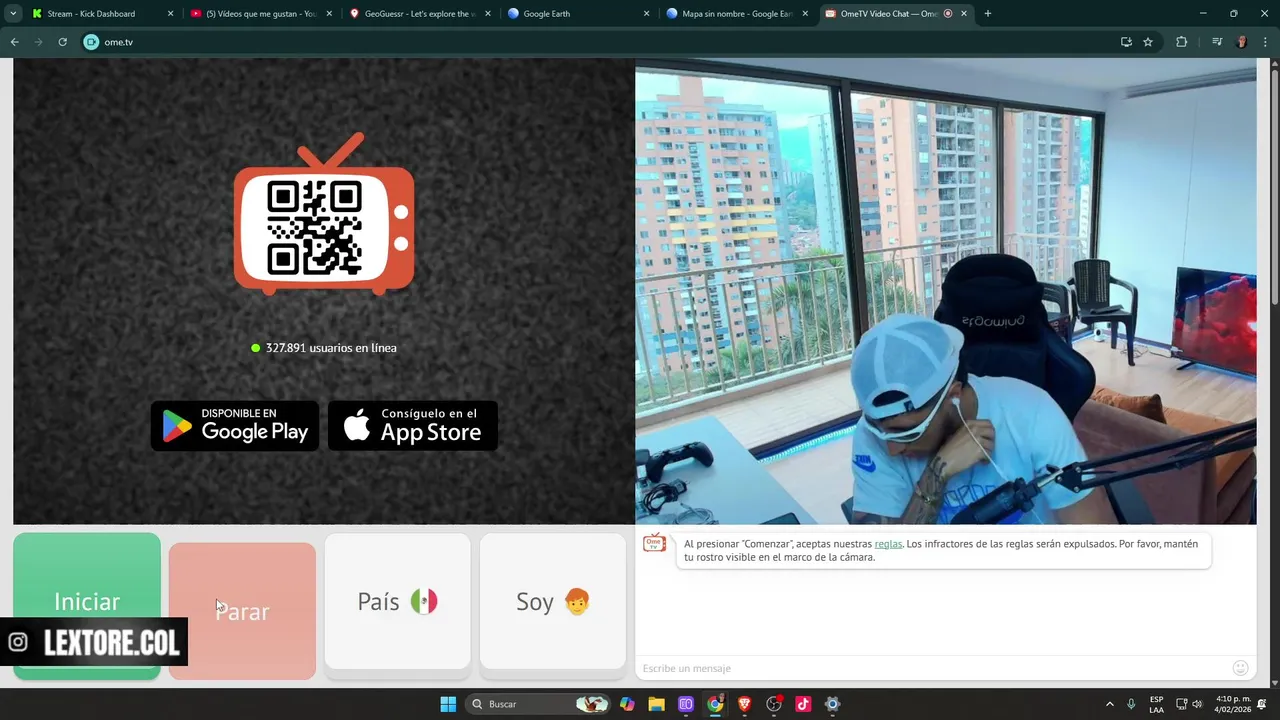
Task: Open the tab search dropdown arrow
Action: pos(13,14)
